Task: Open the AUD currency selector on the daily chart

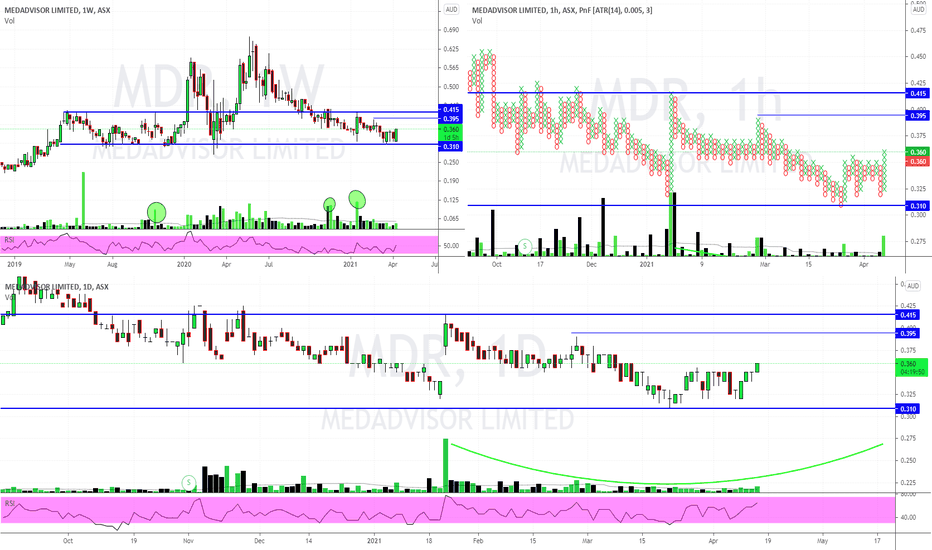Action: coord(912,286)
